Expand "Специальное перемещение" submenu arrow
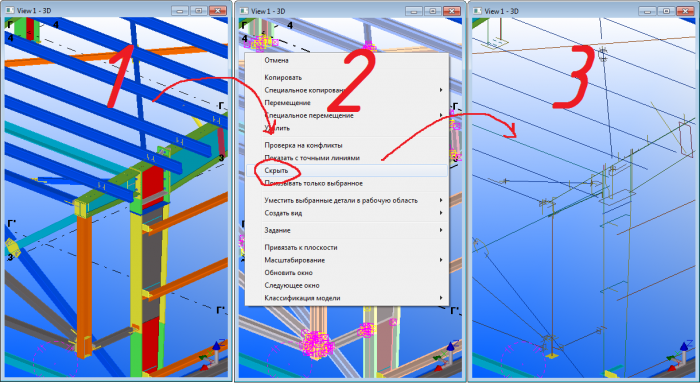The height and width of the screenshot is (383, 700). (x=441, y=116)
